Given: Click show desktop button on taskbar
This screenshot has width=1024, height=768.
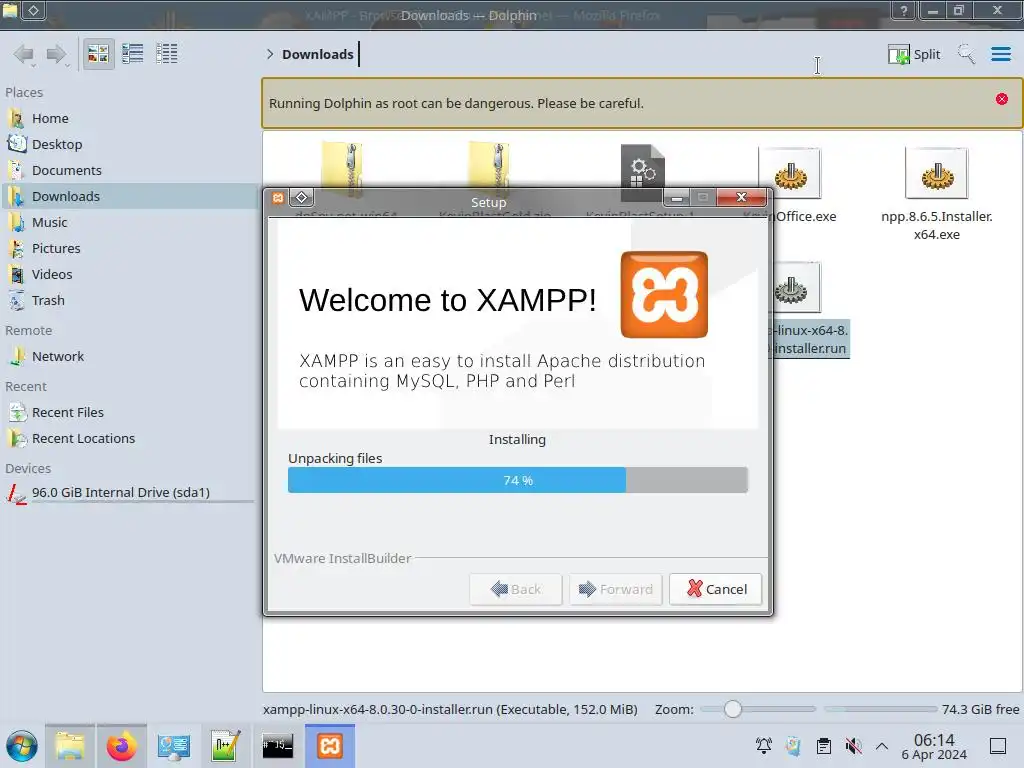Looking at the screenshot, I should (x=998, y=746).
